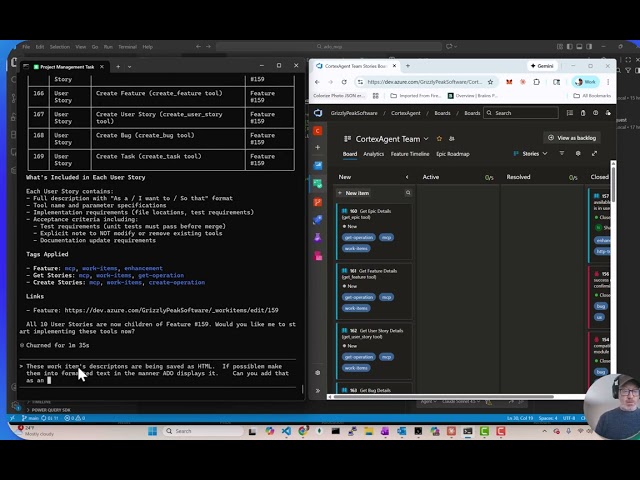Viewport: 640px width, 480px height.
Task: Click GrizzlyPeakSoftware breadcrumb
Action: click(x=354, y=113)
